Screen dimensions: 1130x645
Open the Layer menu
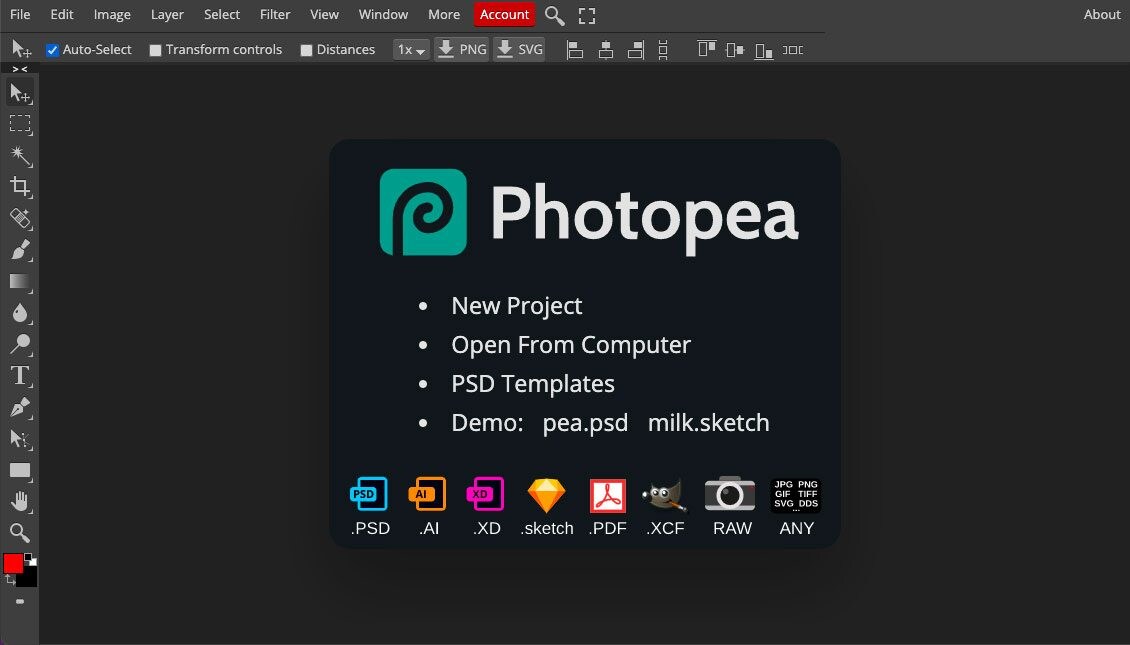tap(167, 14)
